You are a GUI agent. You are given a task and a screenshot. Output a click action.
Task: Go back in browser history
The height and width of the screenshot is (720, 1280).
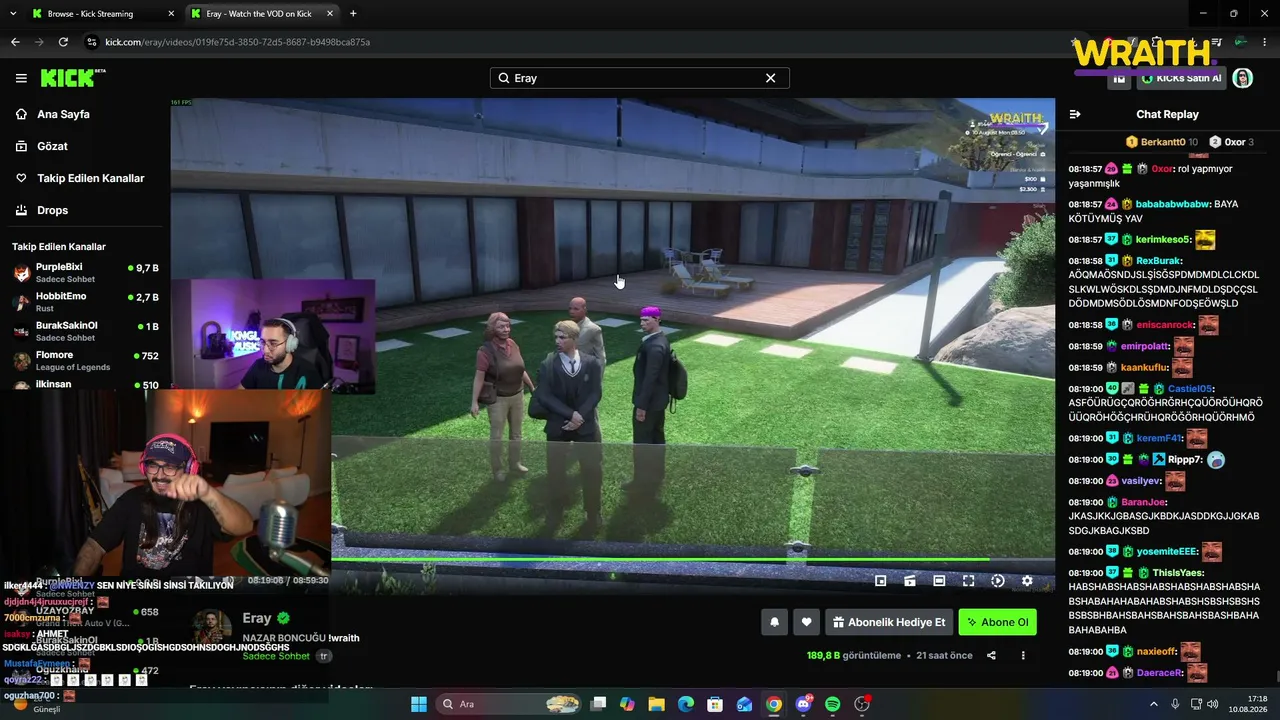[15, 42]
